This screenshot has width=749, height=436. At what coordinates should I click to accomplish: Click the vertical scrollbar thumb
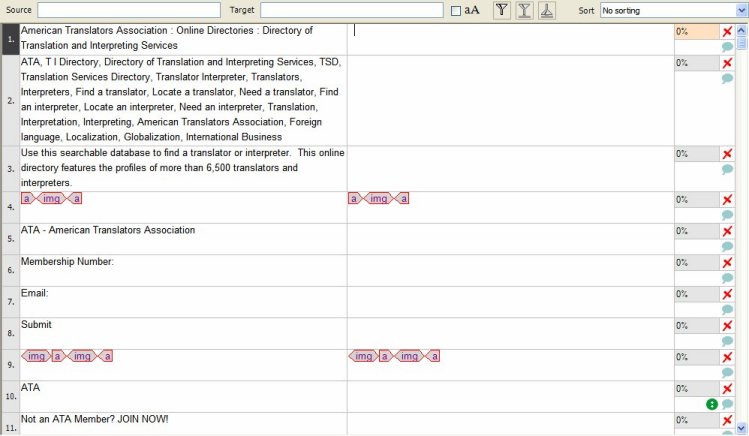[x=741, y=43]
